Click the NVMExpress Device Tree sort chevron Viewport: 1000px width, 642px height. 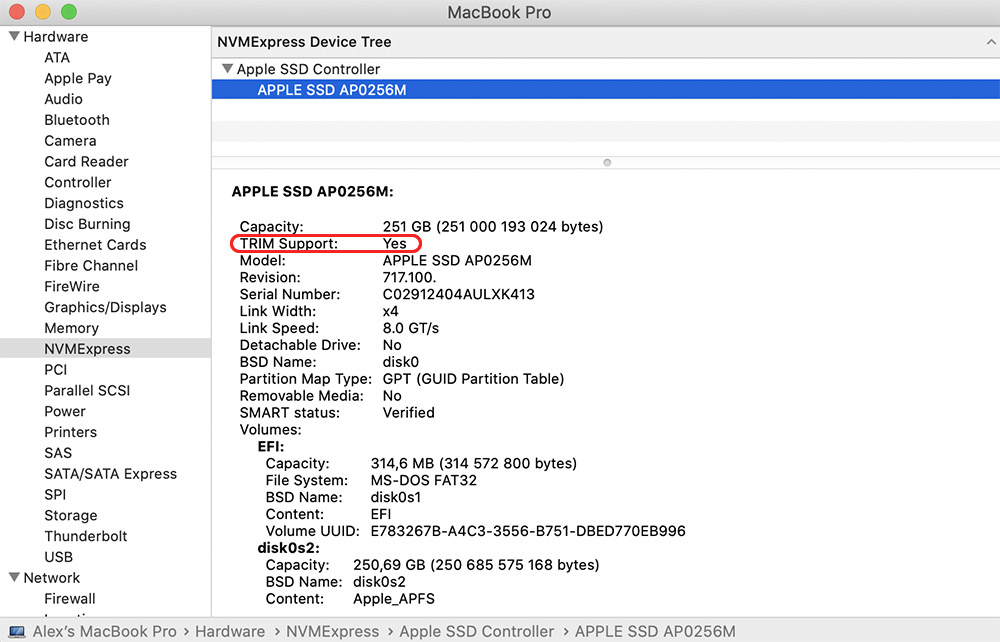tap(990, 42)
